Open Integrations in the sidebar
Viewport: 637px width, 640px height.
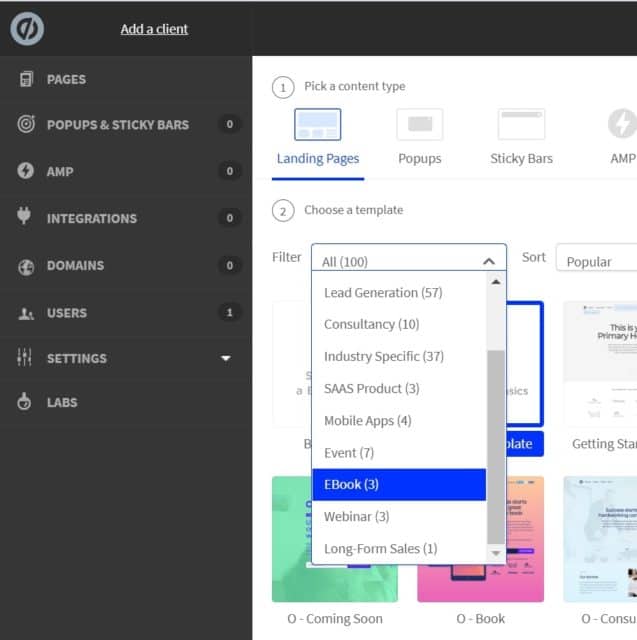pyautogui.click(x=92, y=218)
